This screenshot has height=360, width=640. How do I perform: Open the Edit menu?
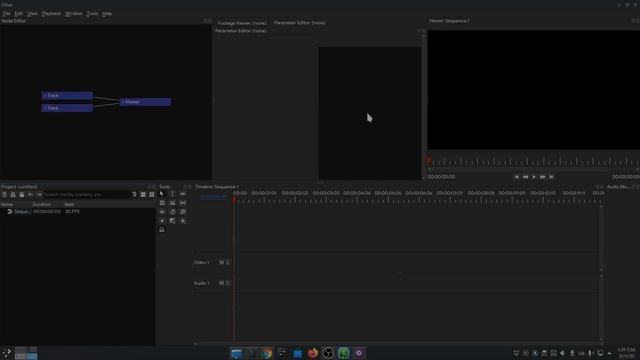19,13
